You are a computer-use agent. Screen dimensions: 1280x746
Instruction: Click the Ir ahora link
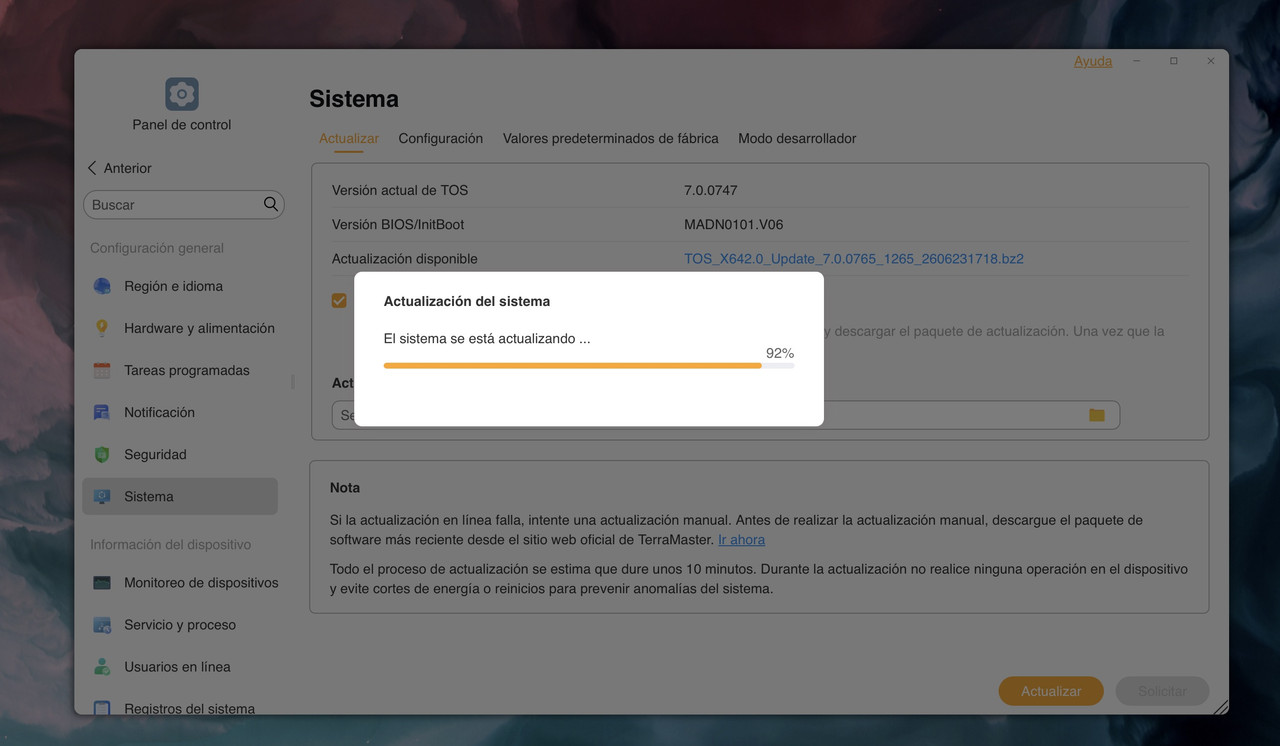[x=741, y=539]
